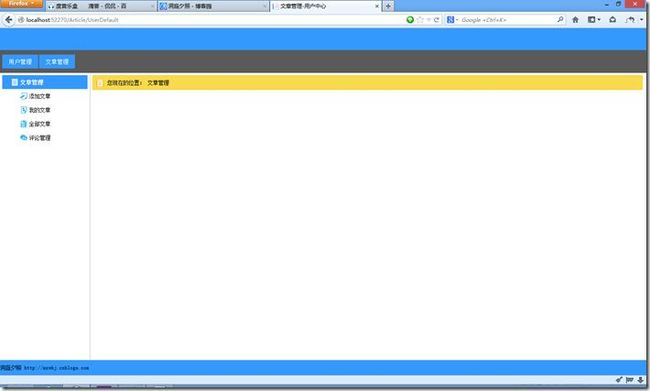The height and width of the screenshot is (391, 650).
Task: Open the 评论管理 sidebar link
Action: 40,138
